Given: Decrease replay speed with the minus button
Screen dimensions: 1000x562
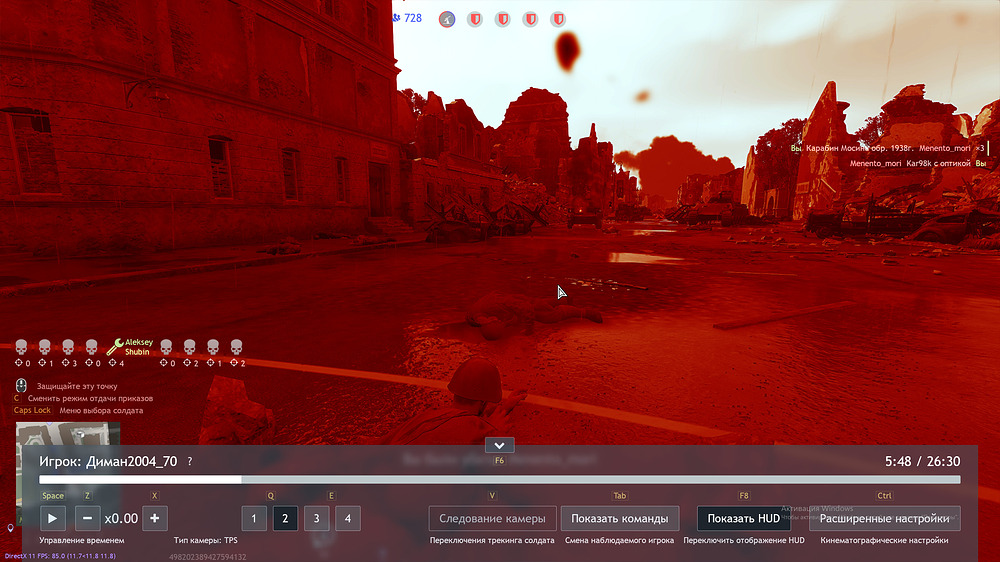Looking at the screenshot, I should tap(87, 519).
